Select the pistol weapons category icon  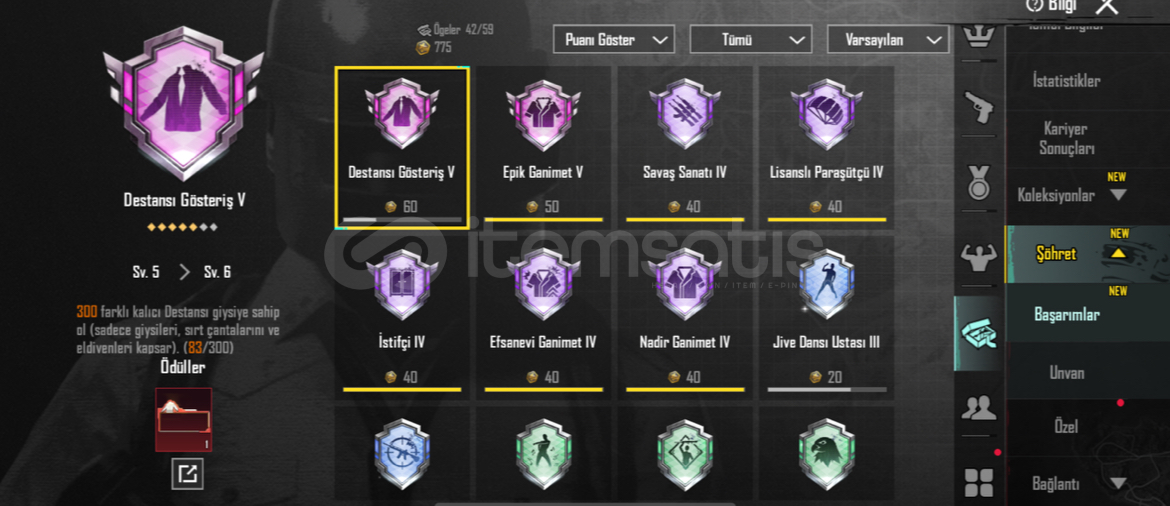coord(978,107)
